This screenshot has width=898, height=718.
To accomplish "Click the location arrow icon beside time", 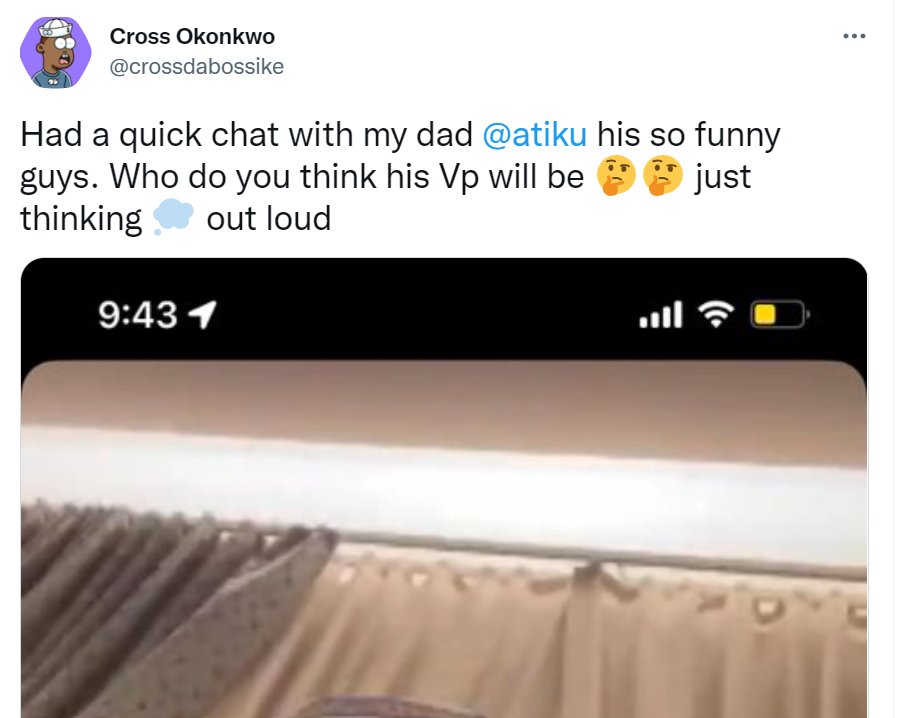I will click(x=203, y=314).
